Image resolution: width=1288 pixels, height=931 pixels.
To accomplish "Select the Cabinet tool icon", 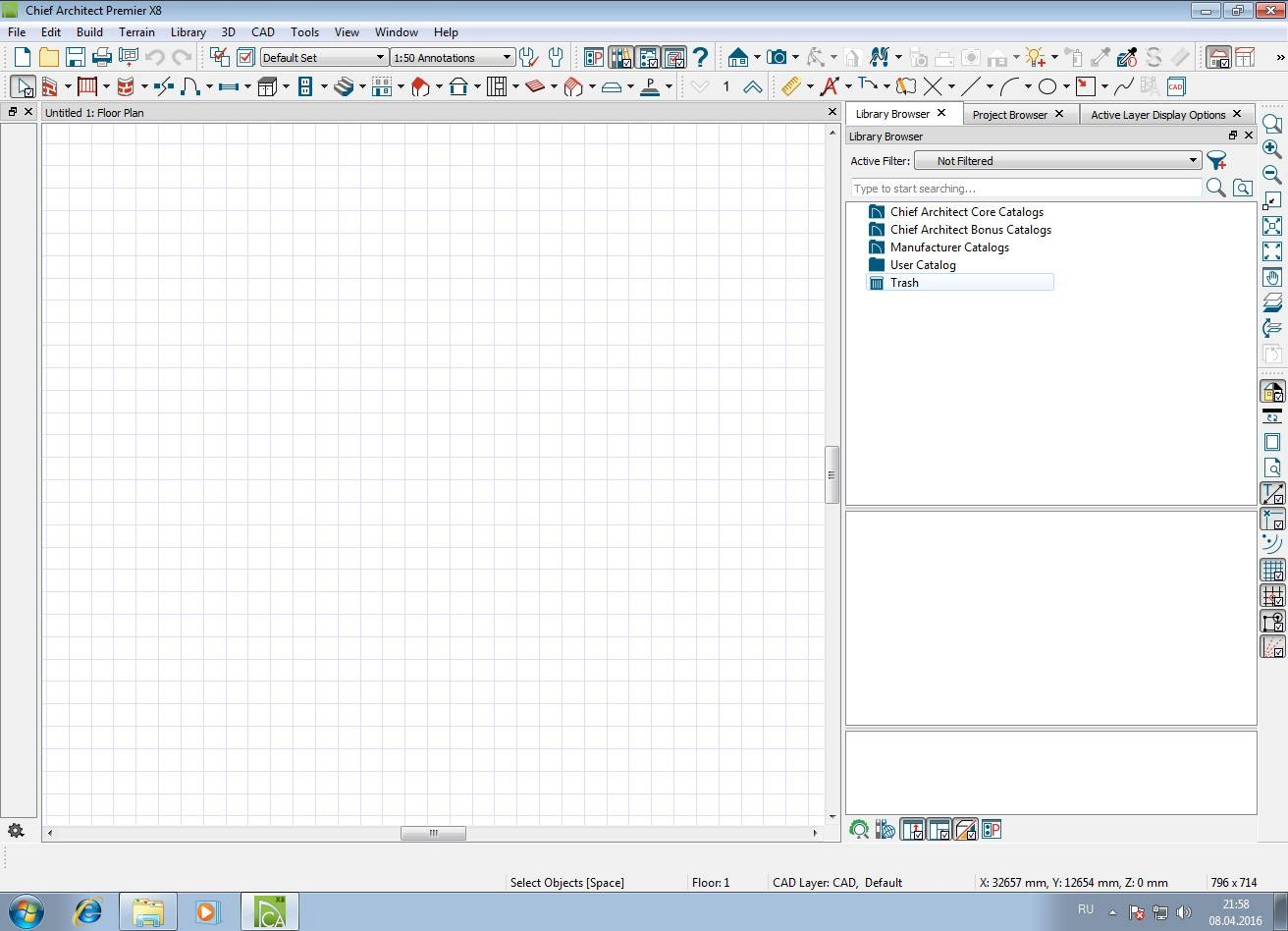I will coord(267,86).
